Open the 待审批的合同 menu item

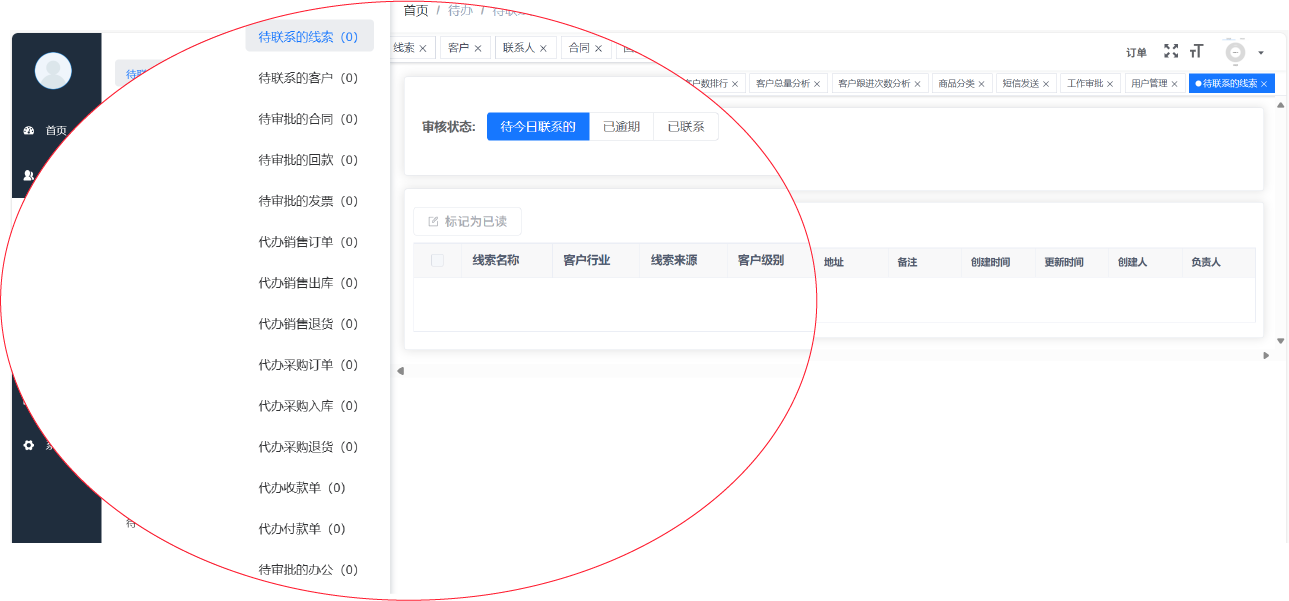pyautogui.click(x=308, y=119)
